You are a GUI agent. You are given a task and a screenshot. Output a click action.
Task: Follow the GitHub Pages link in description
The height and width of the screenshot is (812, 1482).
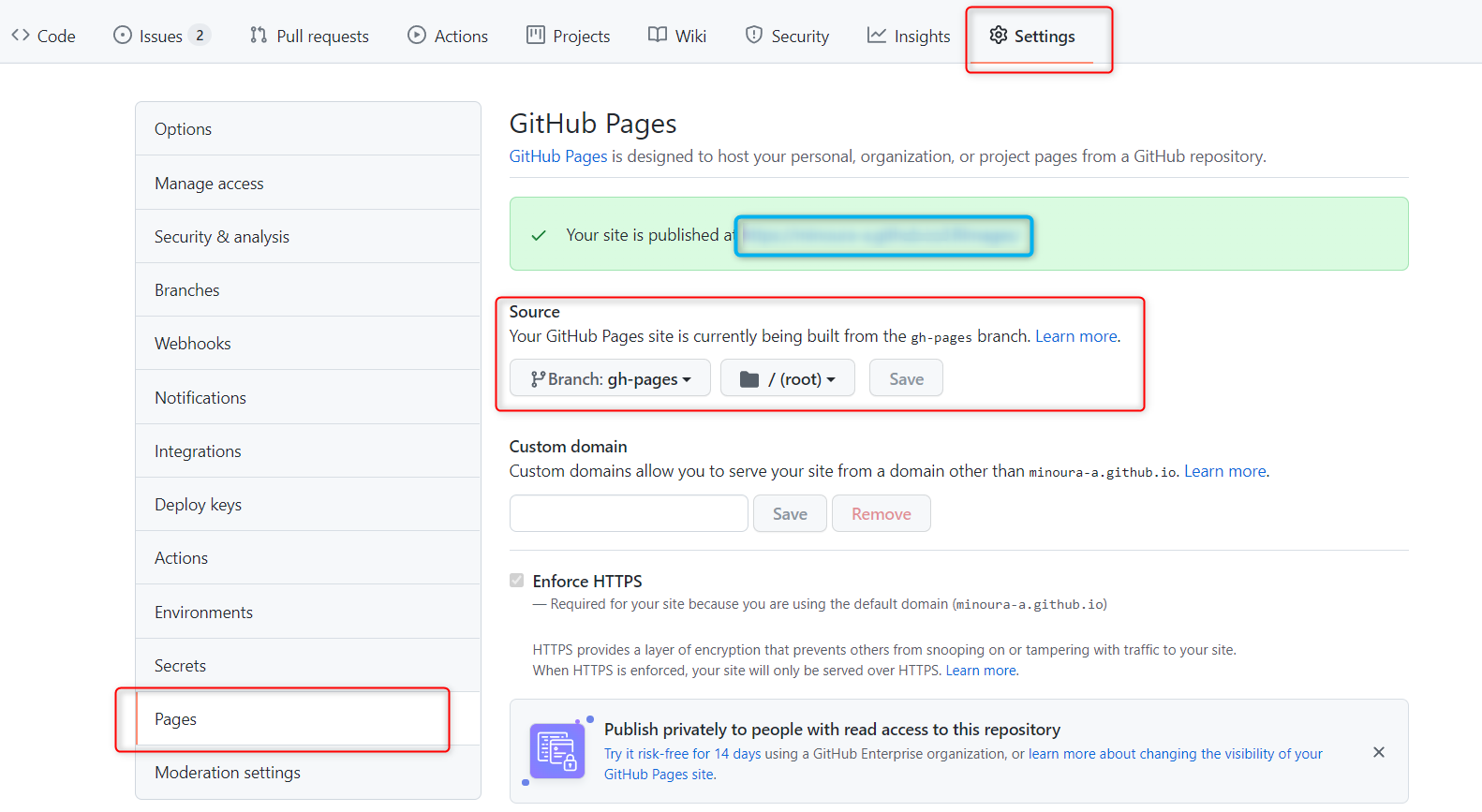(558, 156)
